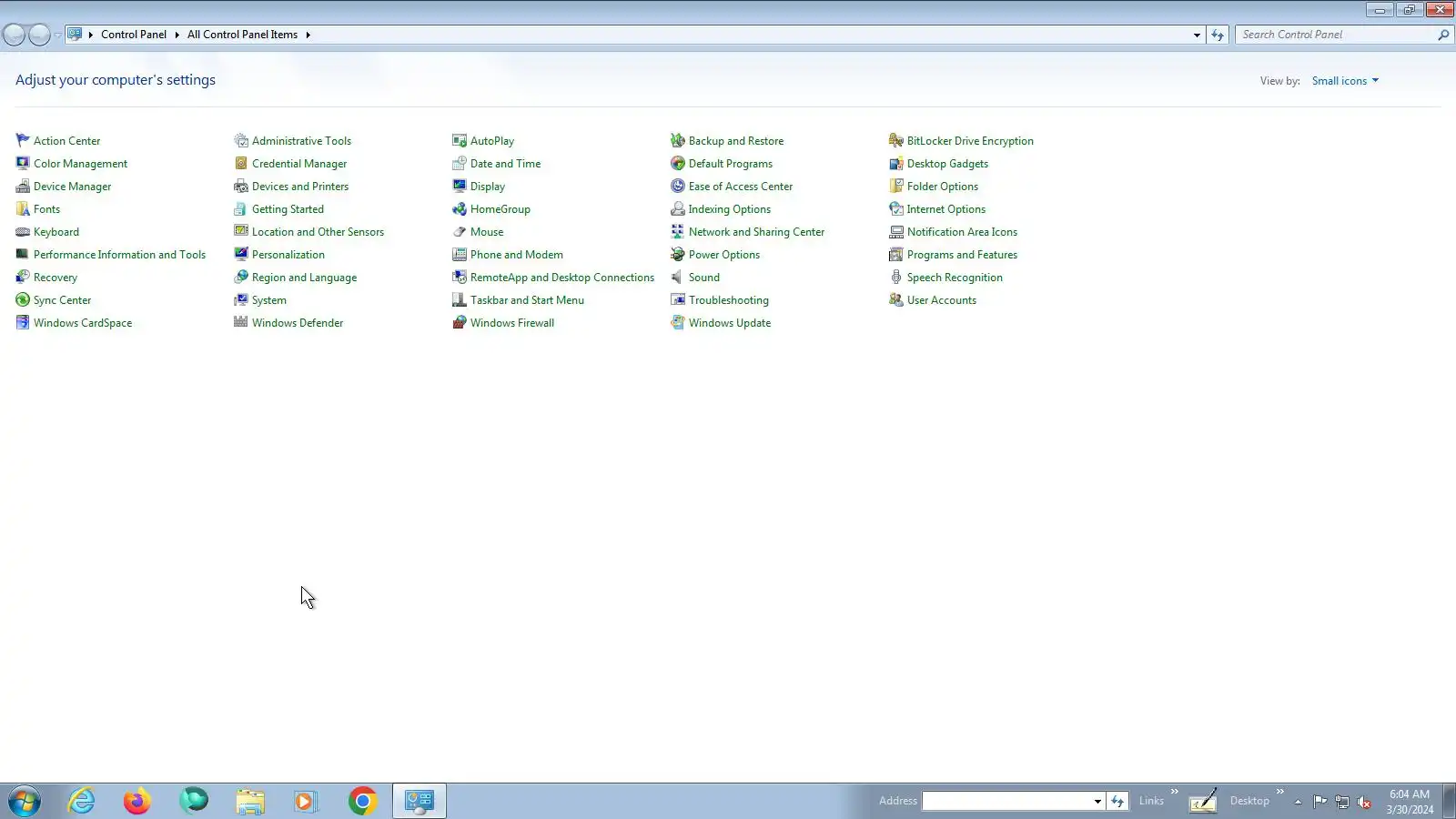Open the Indexing Options link
1456x819 pixels.
(730, 209)
